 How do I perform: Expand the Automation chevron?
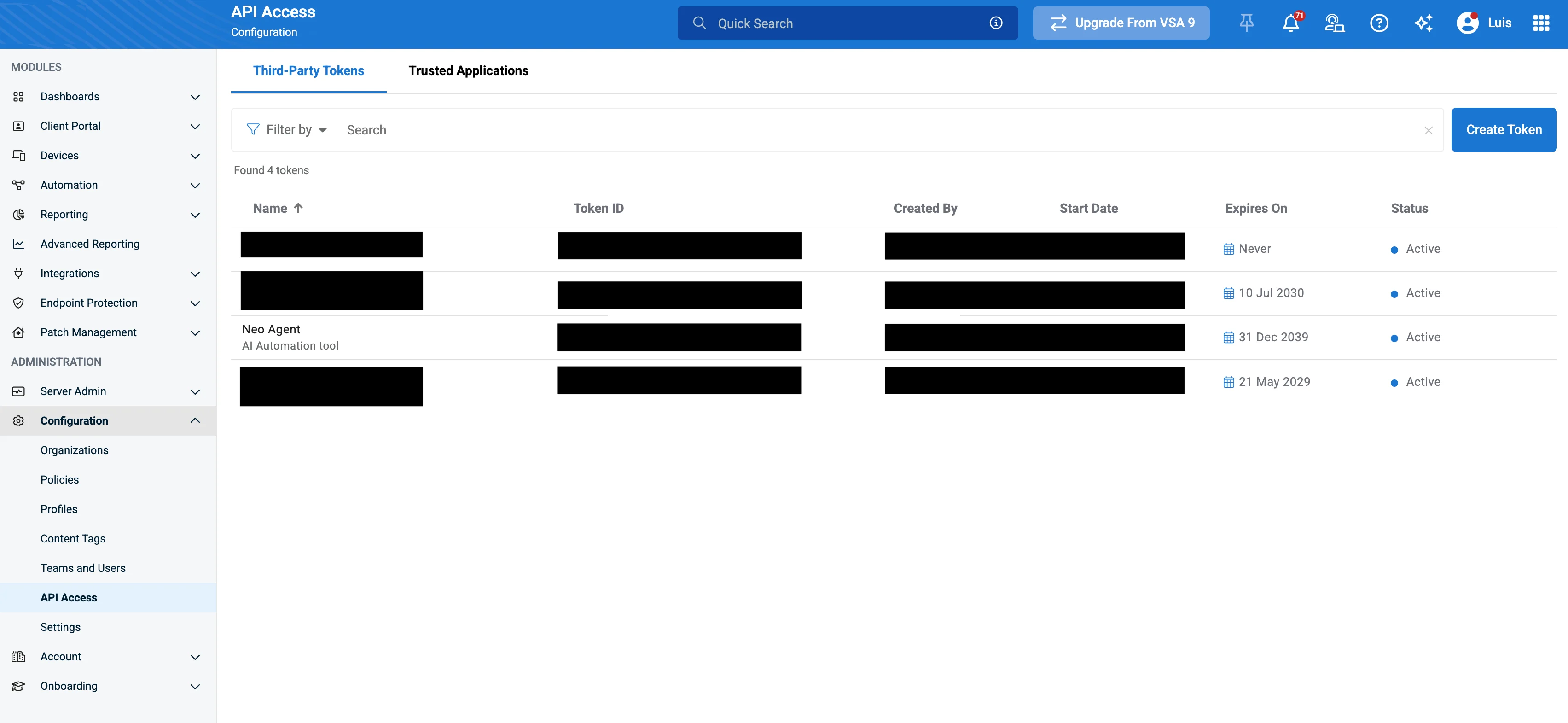tap(195, 185)
